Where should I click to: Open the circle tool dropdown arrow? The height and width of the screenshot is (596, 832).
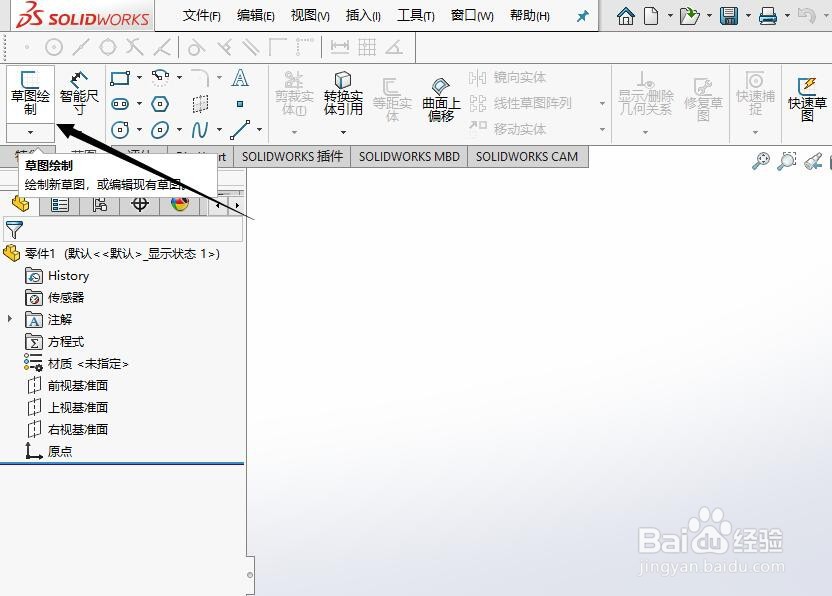(x=140, y=129)
